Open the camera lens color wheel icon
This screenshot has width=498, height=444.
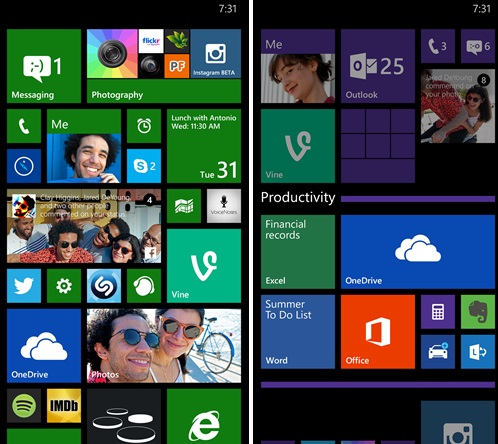[x=112, y=54]
